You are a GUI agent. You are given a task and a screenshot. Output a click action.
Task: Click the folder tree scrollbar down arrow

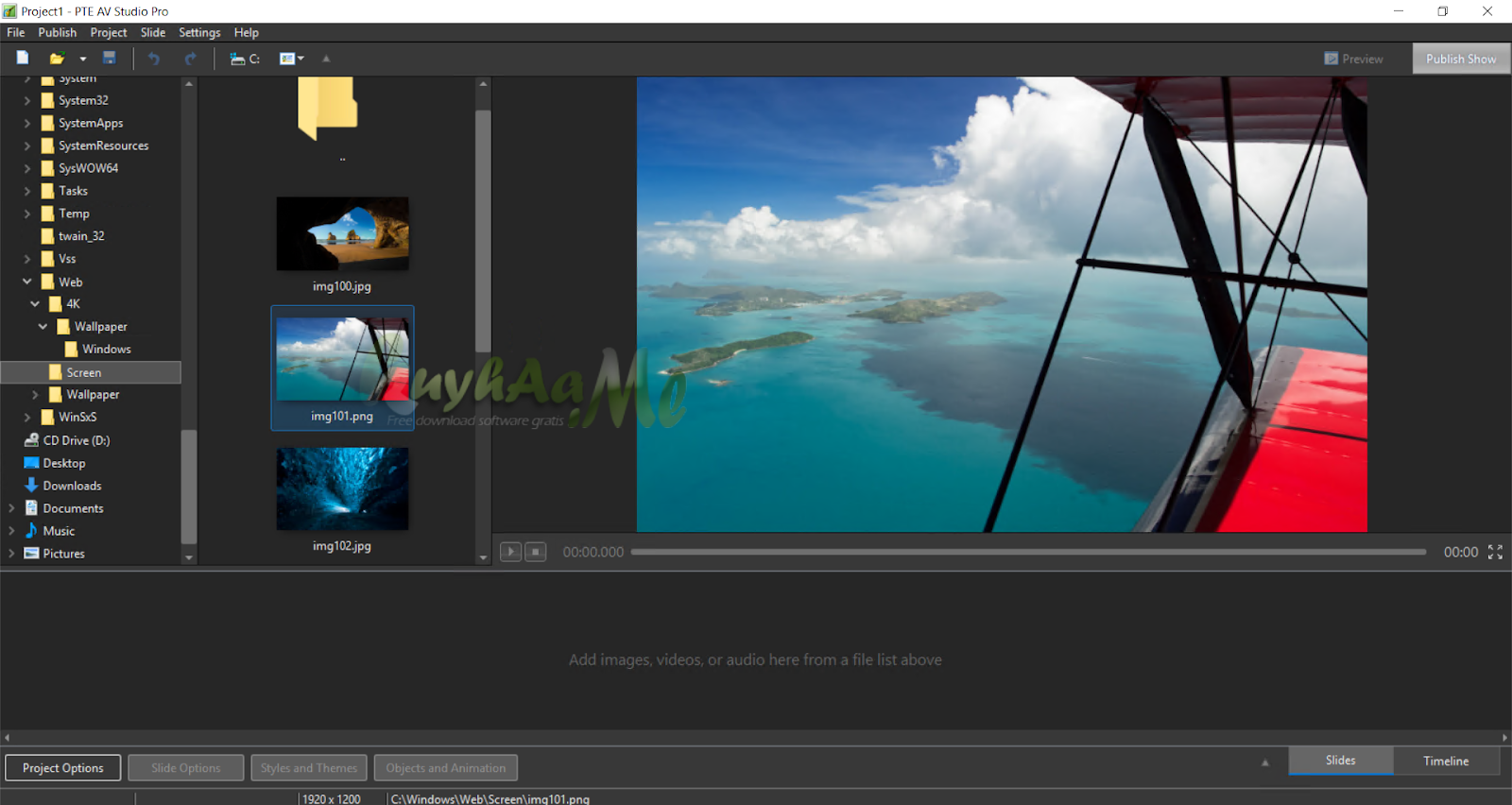coord(189,557)
